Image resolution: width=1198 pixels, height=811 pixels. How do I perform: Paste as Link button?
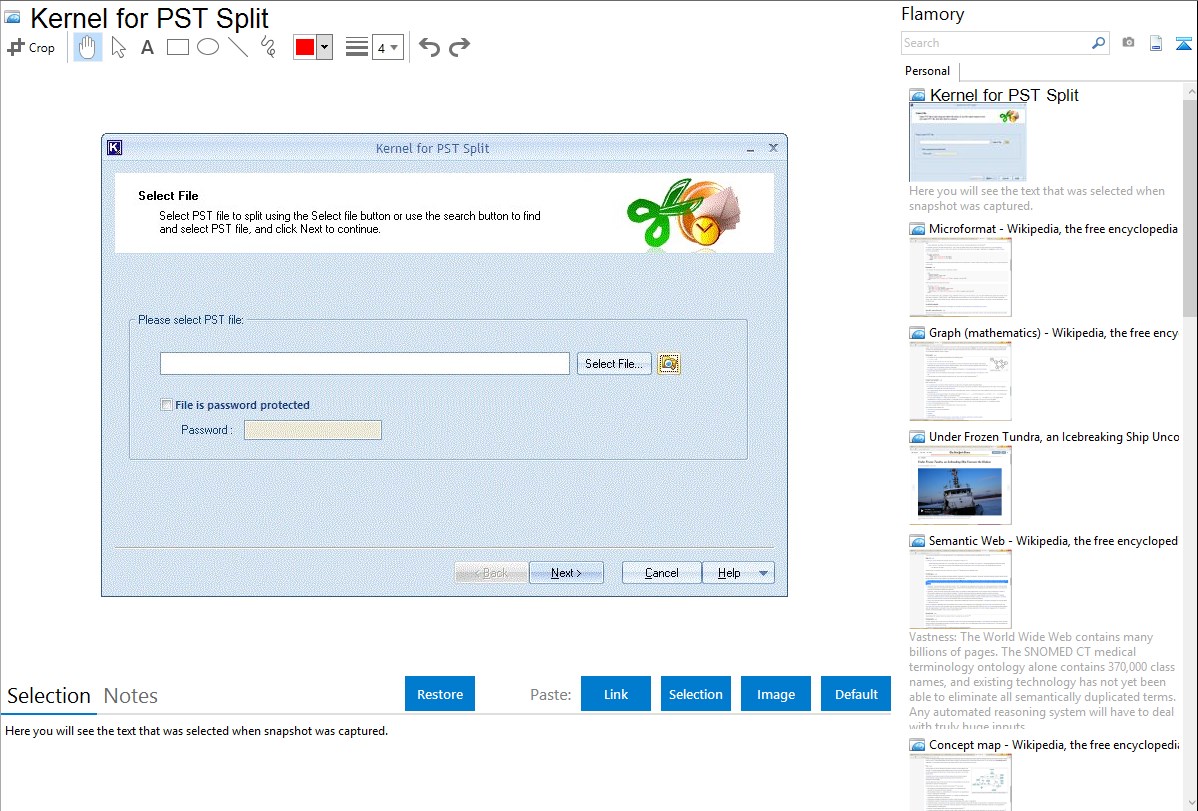pyautogui.click(x=616, y=694)
